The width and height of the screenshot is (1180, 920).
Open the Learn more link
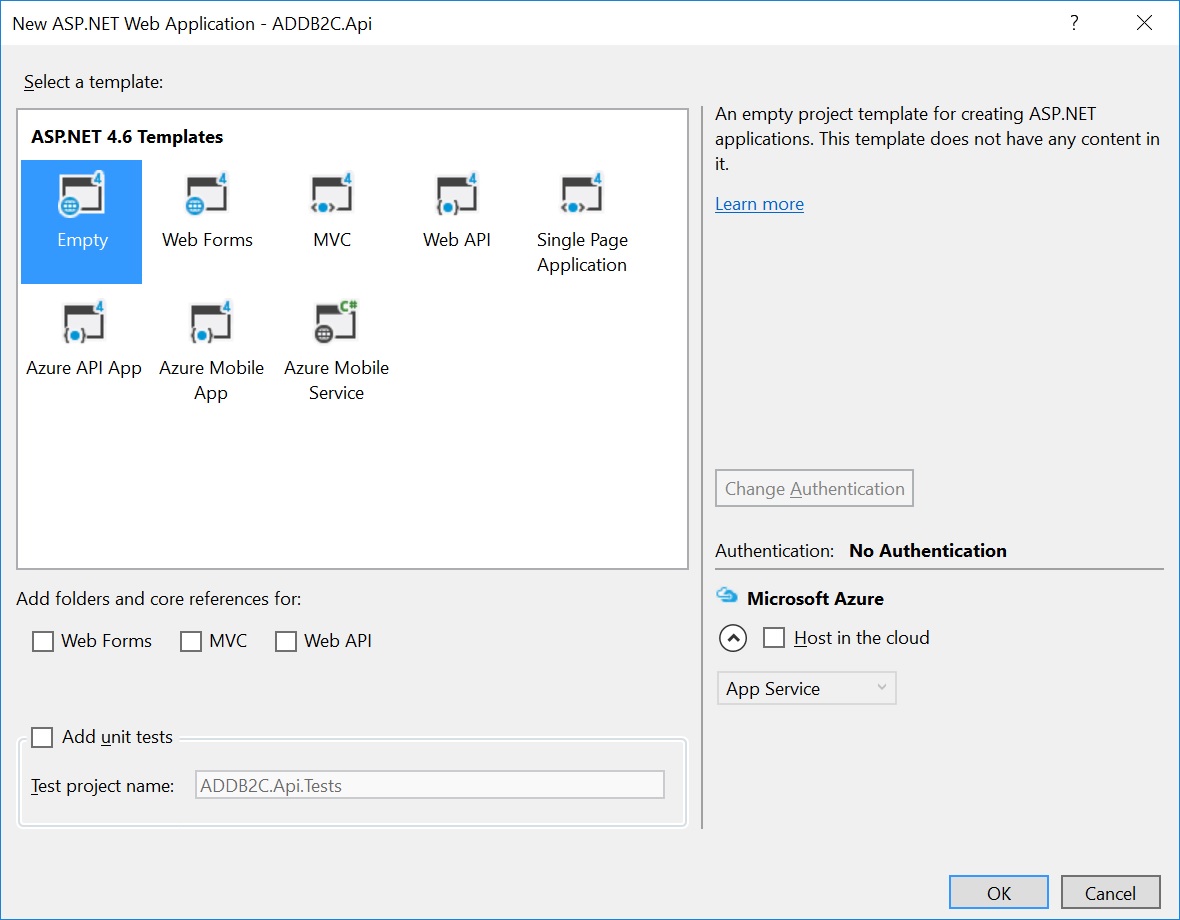(759, 204)
